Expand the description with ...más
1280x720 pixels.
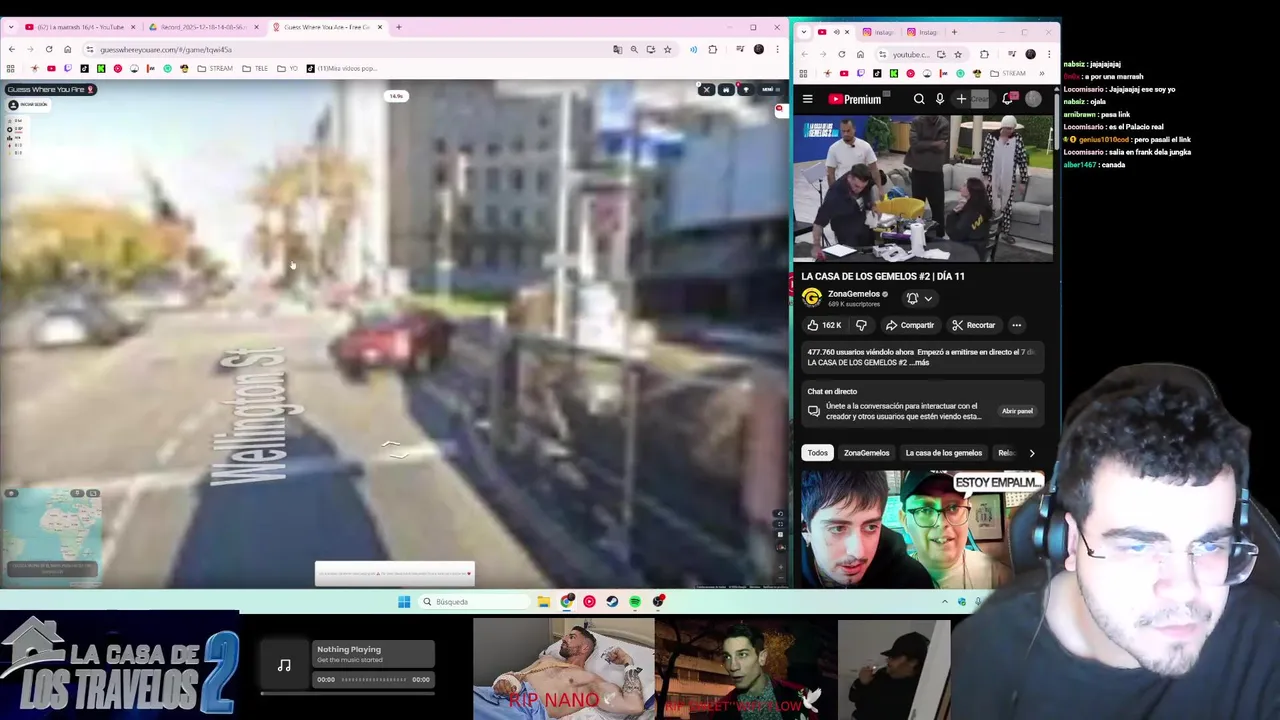(x=920, y=362)
